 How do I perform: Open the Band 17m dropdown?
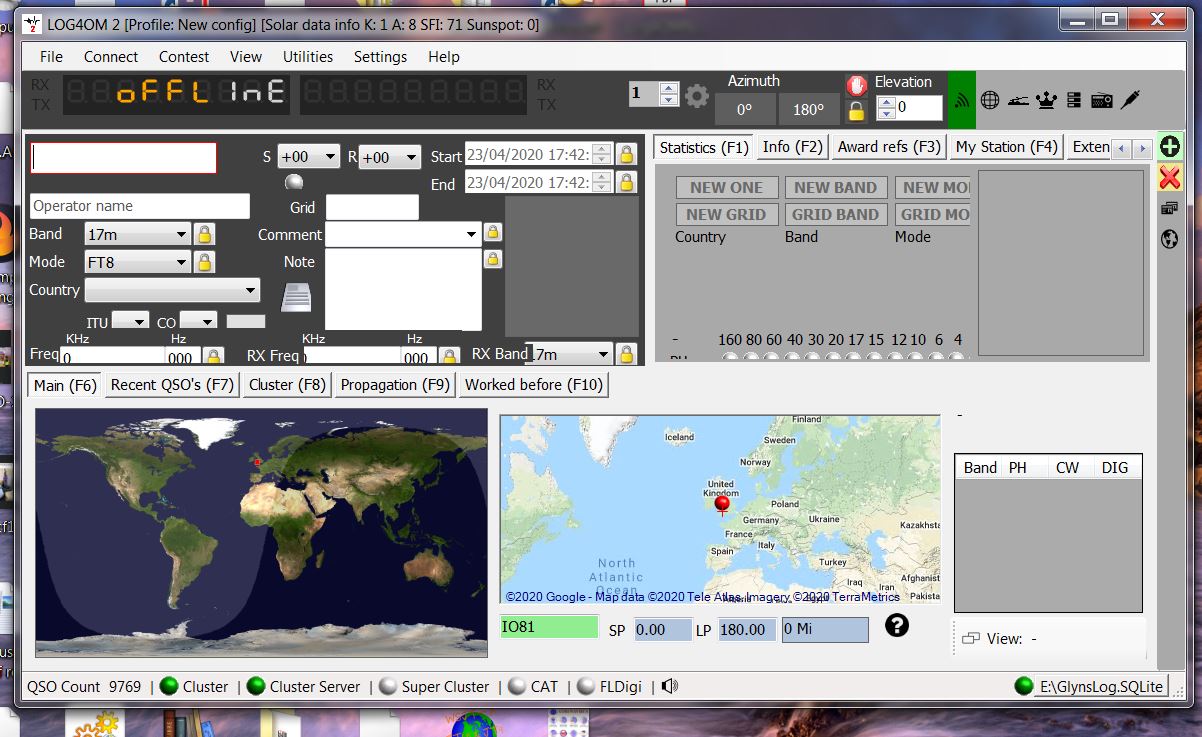point(136,234)
